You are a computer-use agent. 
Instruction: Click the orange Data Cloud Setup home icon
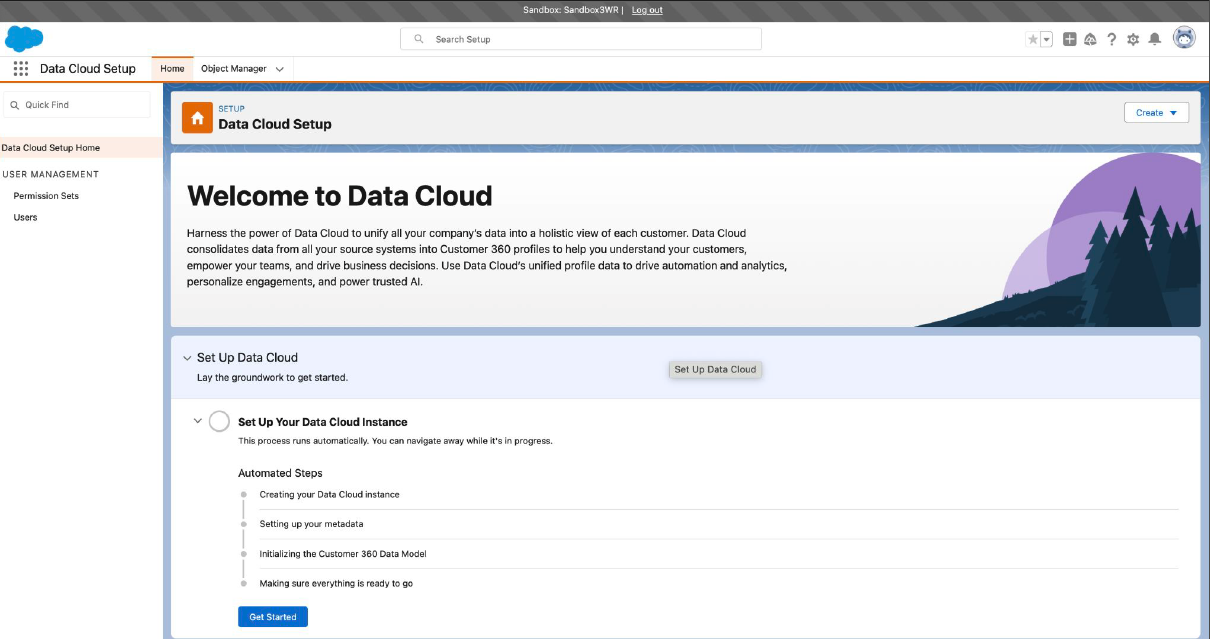(196, 117)
